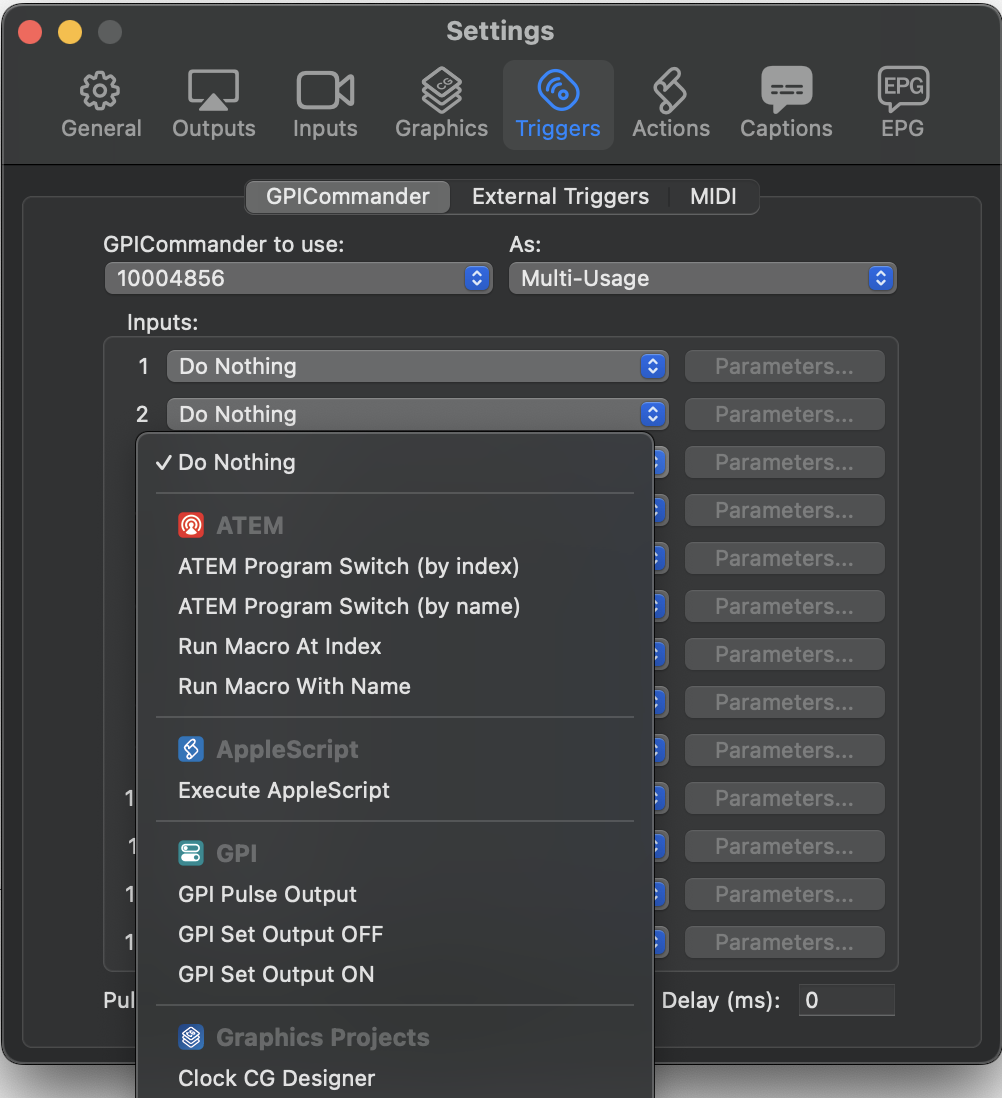Choose checked Do Nothing menu item
Viewport: 1002px width, 1098px height.
[395, 463]
